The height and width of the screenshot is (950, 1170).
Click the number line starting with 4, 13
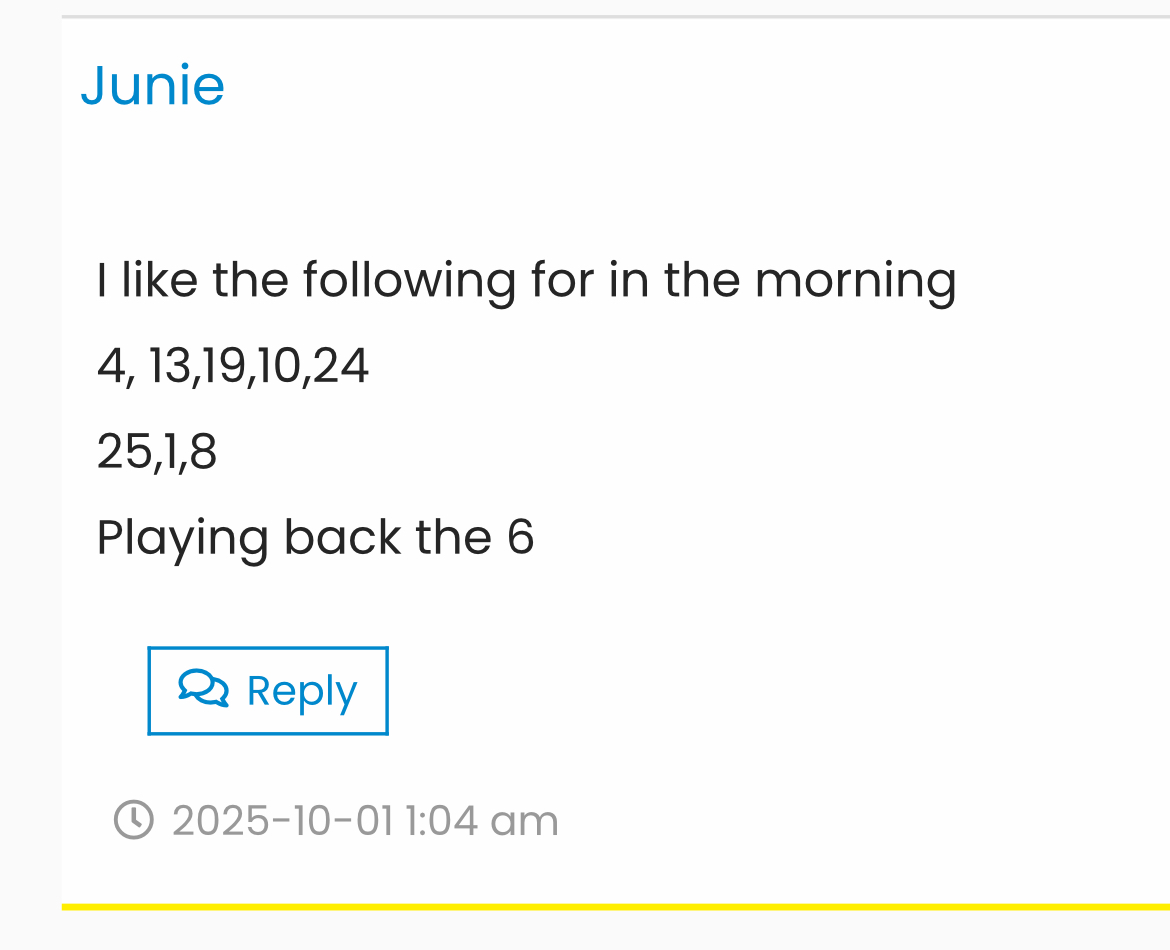point(233,366)
